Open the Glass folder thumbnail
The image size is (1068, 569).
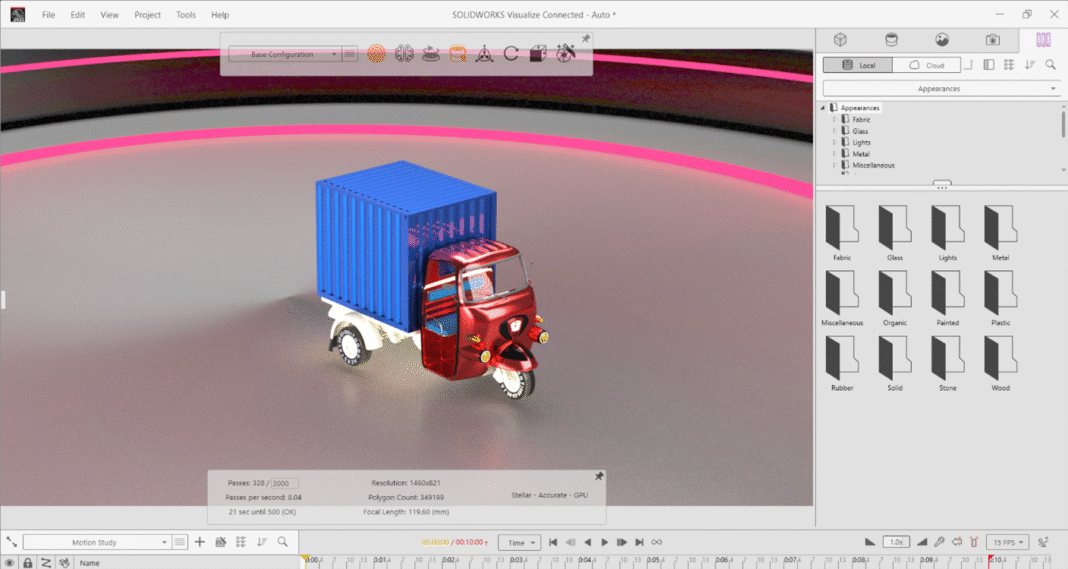(894, 232)
